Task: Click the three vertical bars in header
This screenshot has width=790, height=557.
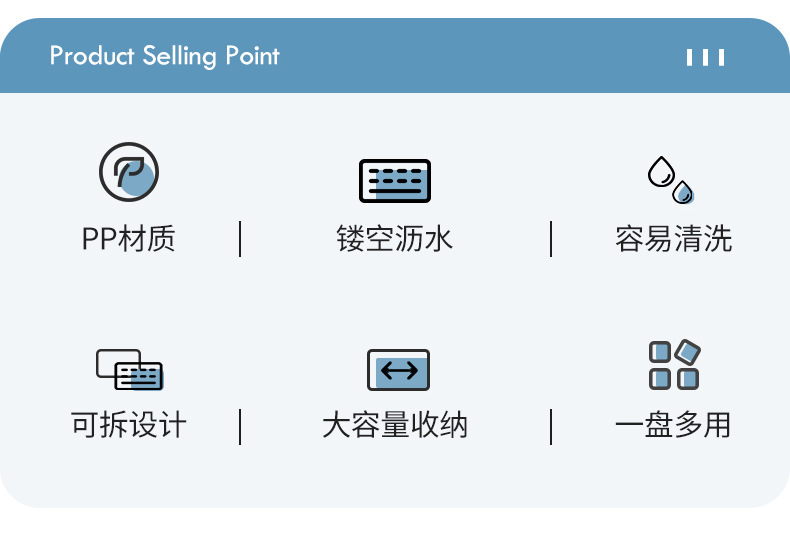Action: pyautogui.click(x=705, y=57)
